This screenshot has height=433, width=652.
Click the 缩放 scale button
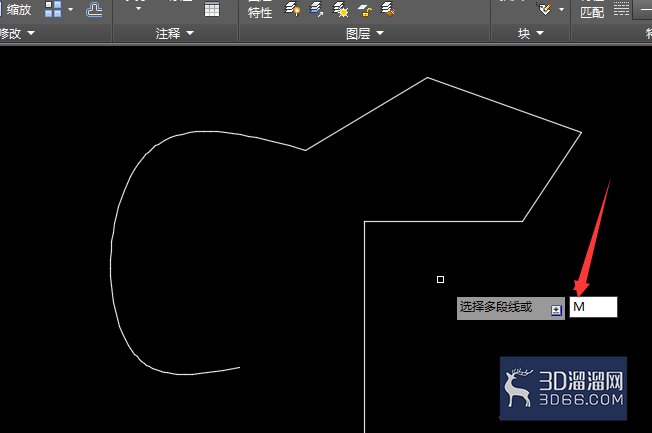tap(18, 9)
